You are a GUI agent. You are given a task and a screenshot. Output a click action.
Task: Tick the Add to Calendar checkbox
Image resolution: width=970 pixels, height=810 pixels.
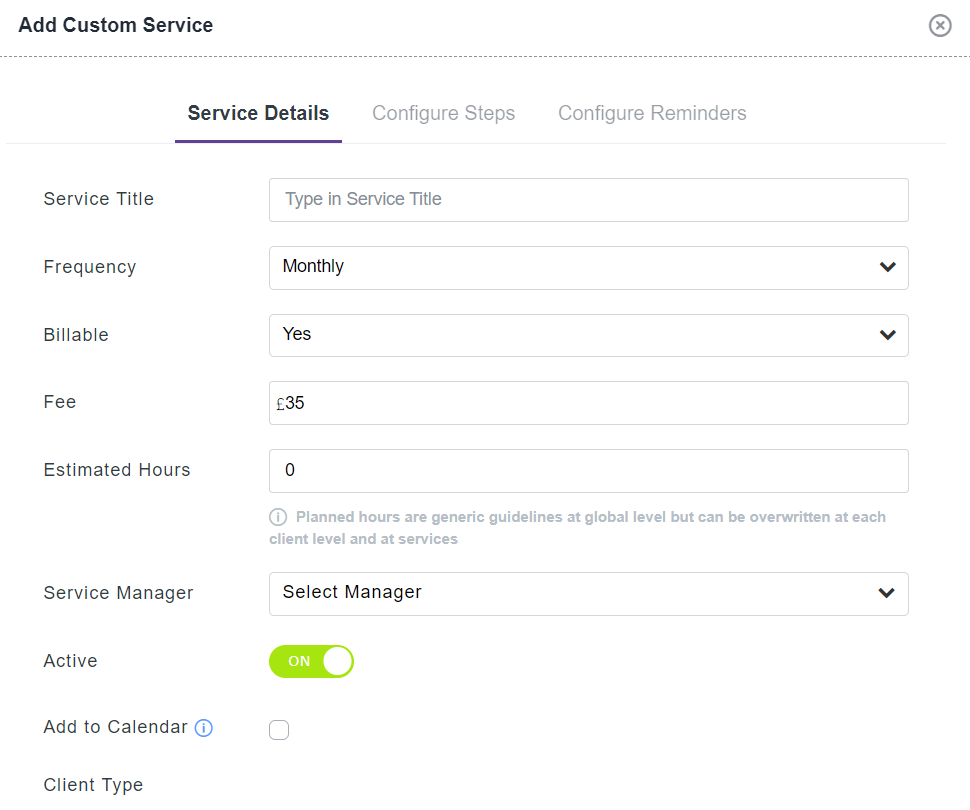[x=279, y=730]
